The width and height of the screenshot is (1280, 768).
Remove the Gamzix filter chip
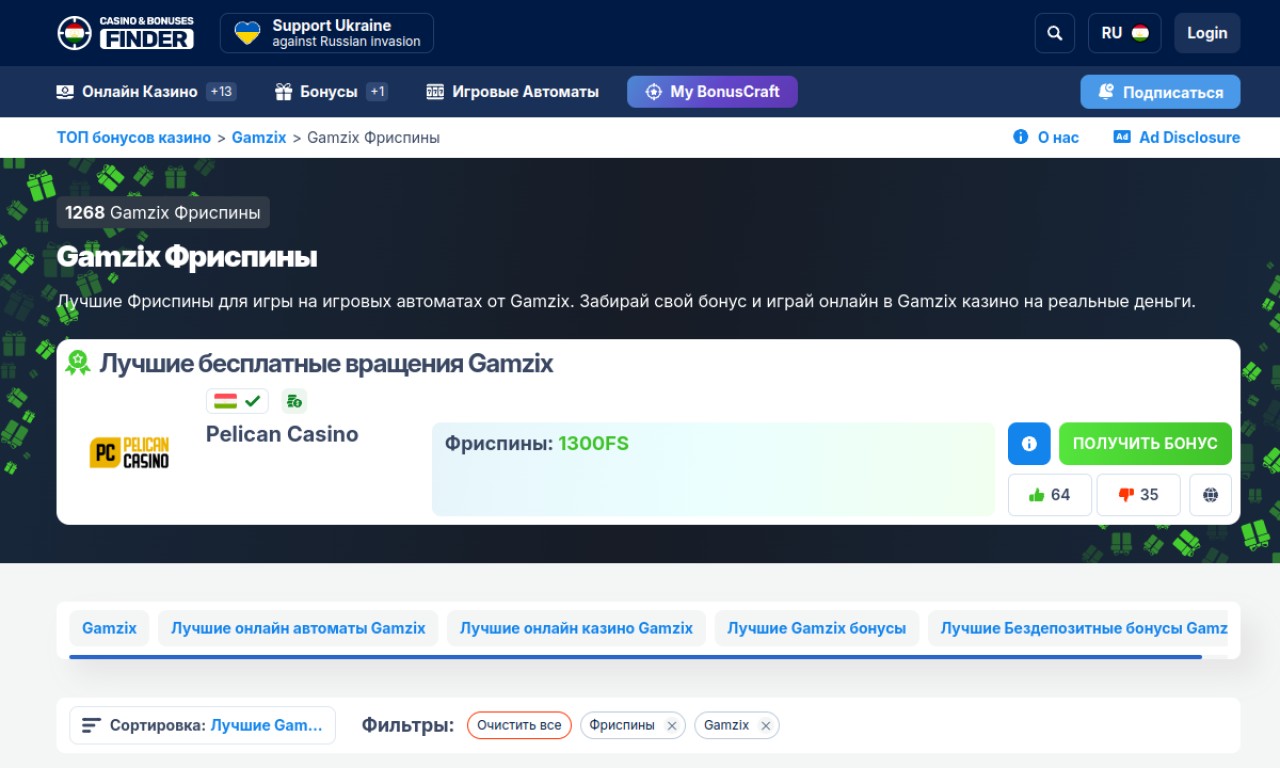(765, 726)
